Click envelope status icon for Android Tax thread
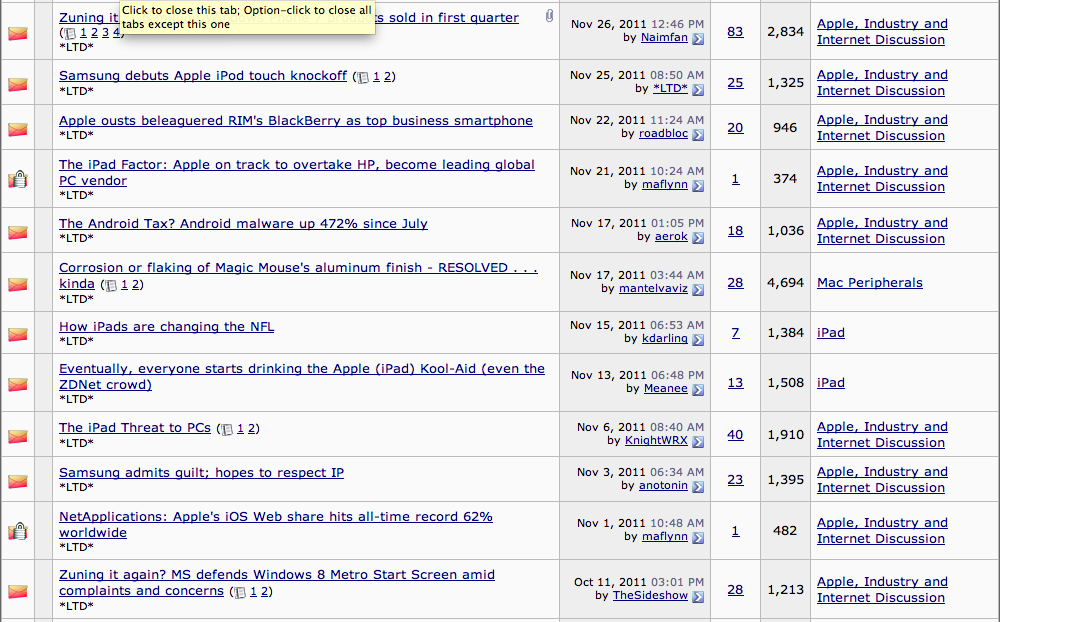The height and width of the screenshot is (622, 1076). 18,232
